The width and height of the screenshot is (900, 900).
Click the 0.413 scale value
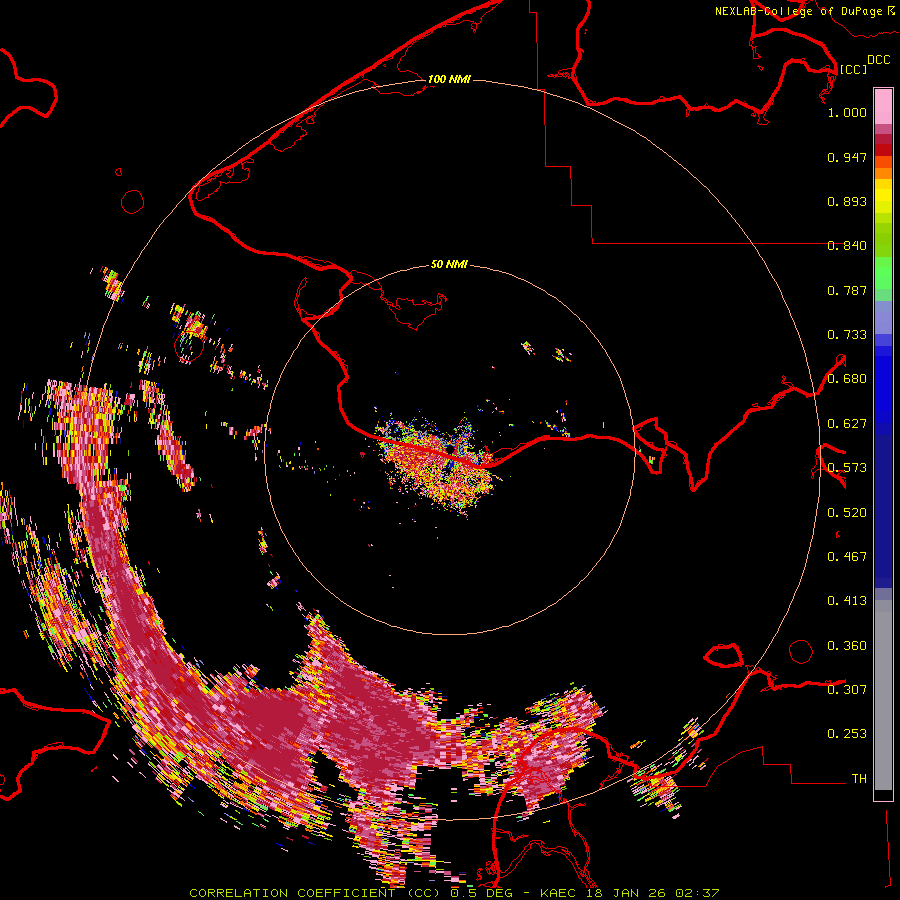click(x=847, y=601)
